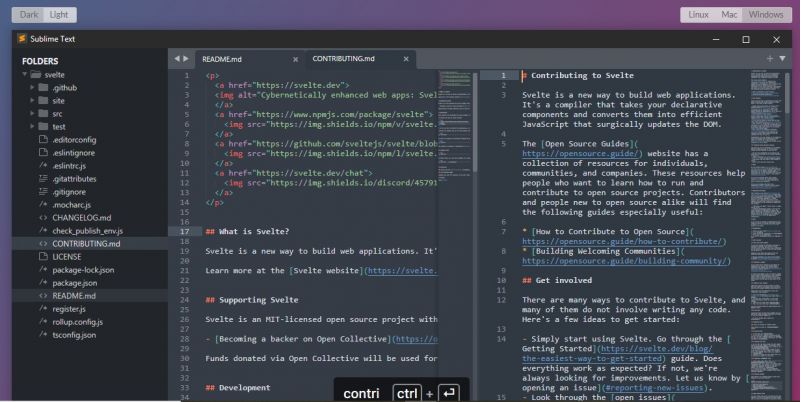This screenshot has height=402, width=800.
Task: Click the CHANGELOG.md markup icon
Action: (43, 218)
